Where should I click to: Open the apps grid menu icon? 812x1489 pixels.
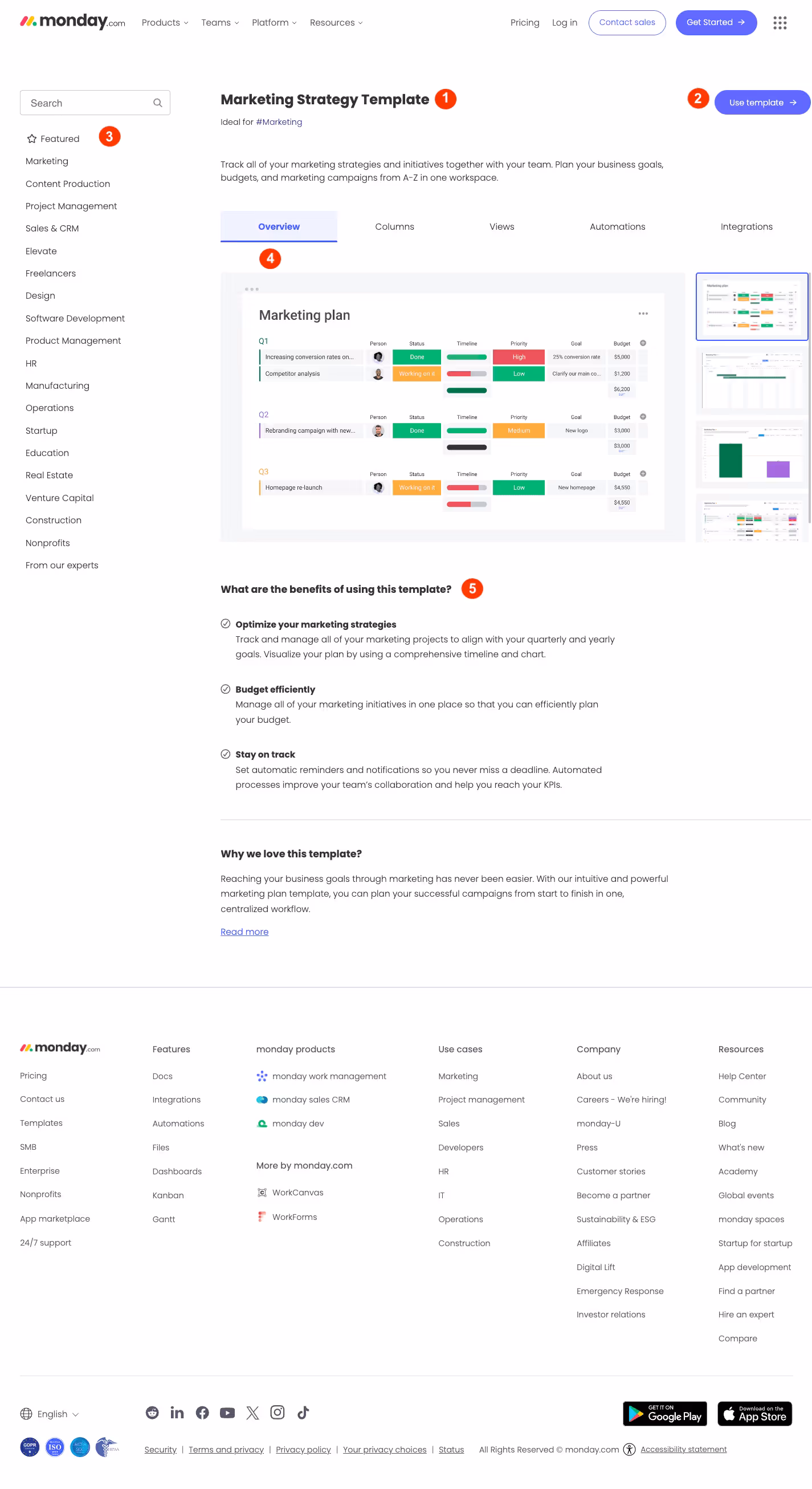[780, 23]
